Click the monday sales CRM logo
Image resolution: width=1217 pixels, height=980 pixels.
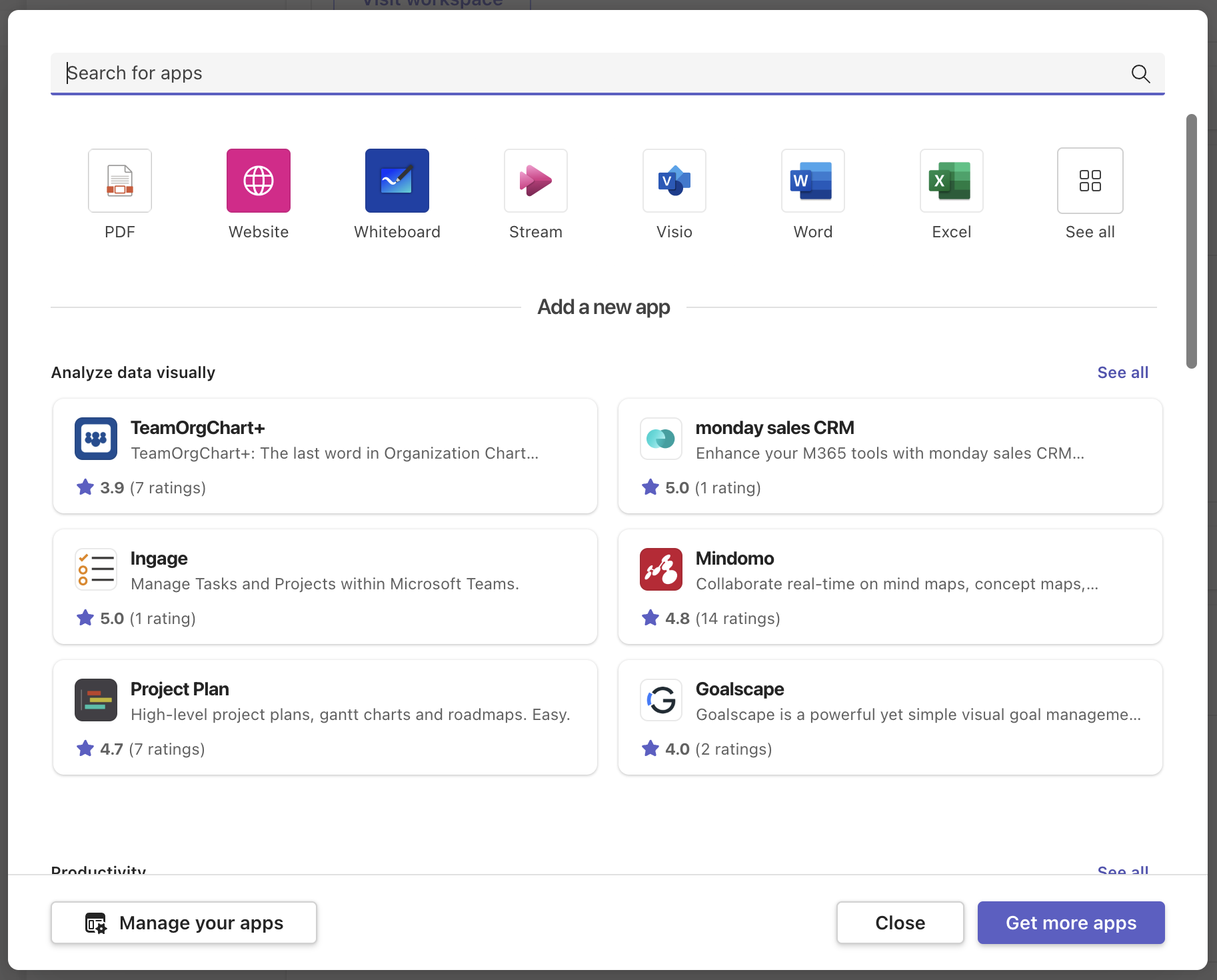coord(661,439)
